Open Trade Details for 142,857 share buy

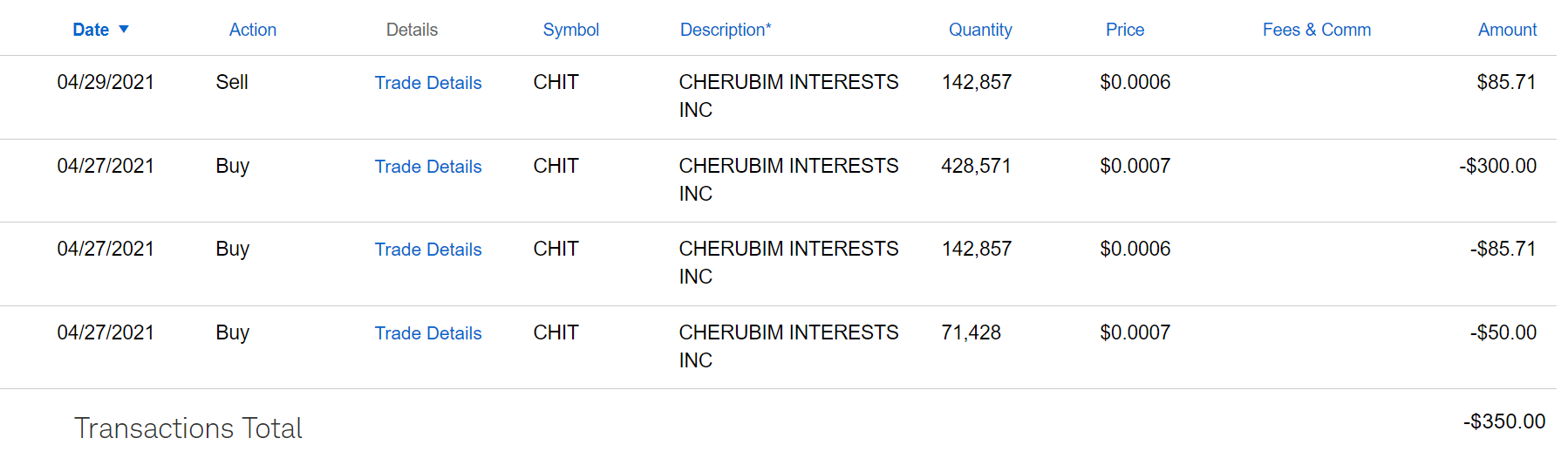pos(428,250)
